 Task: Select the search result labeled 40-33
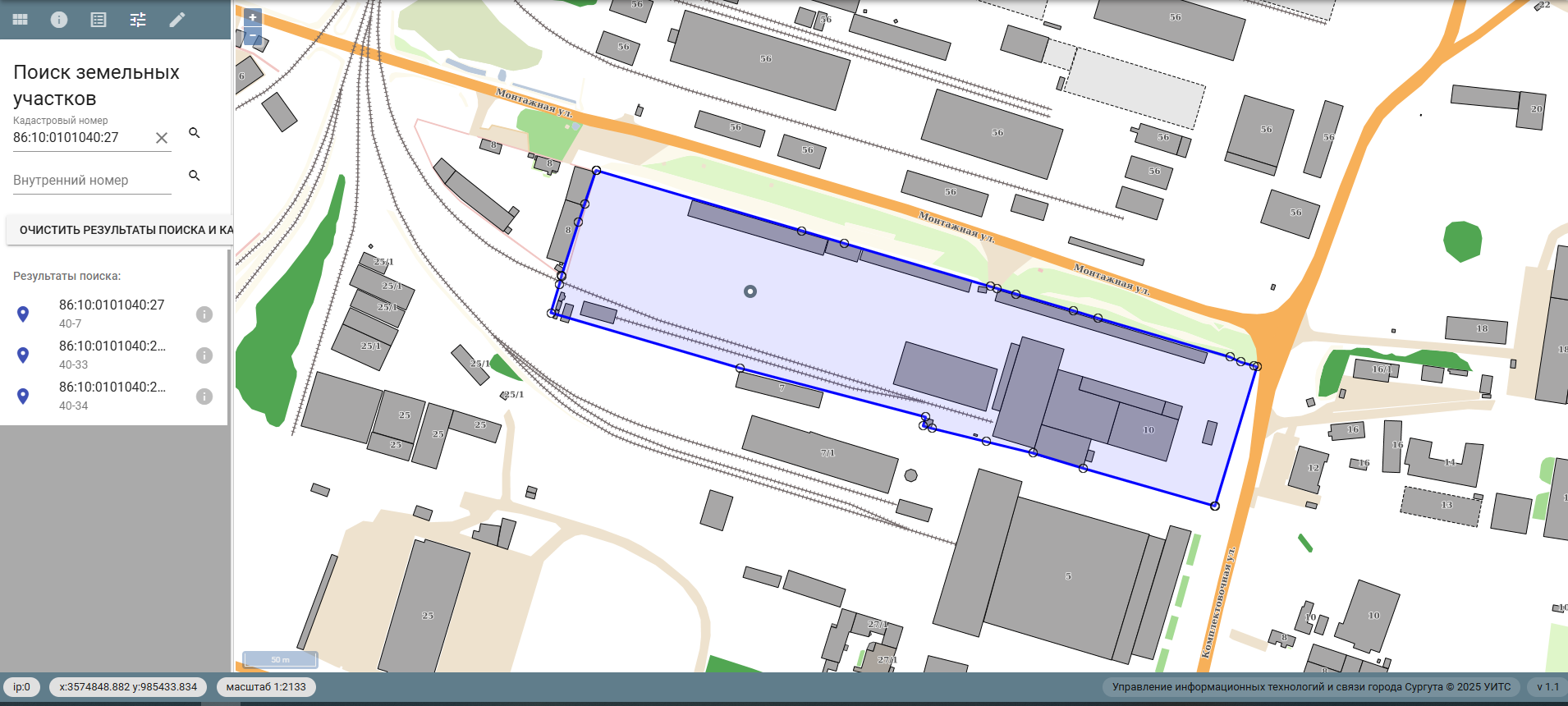click(x=112, y=354)
